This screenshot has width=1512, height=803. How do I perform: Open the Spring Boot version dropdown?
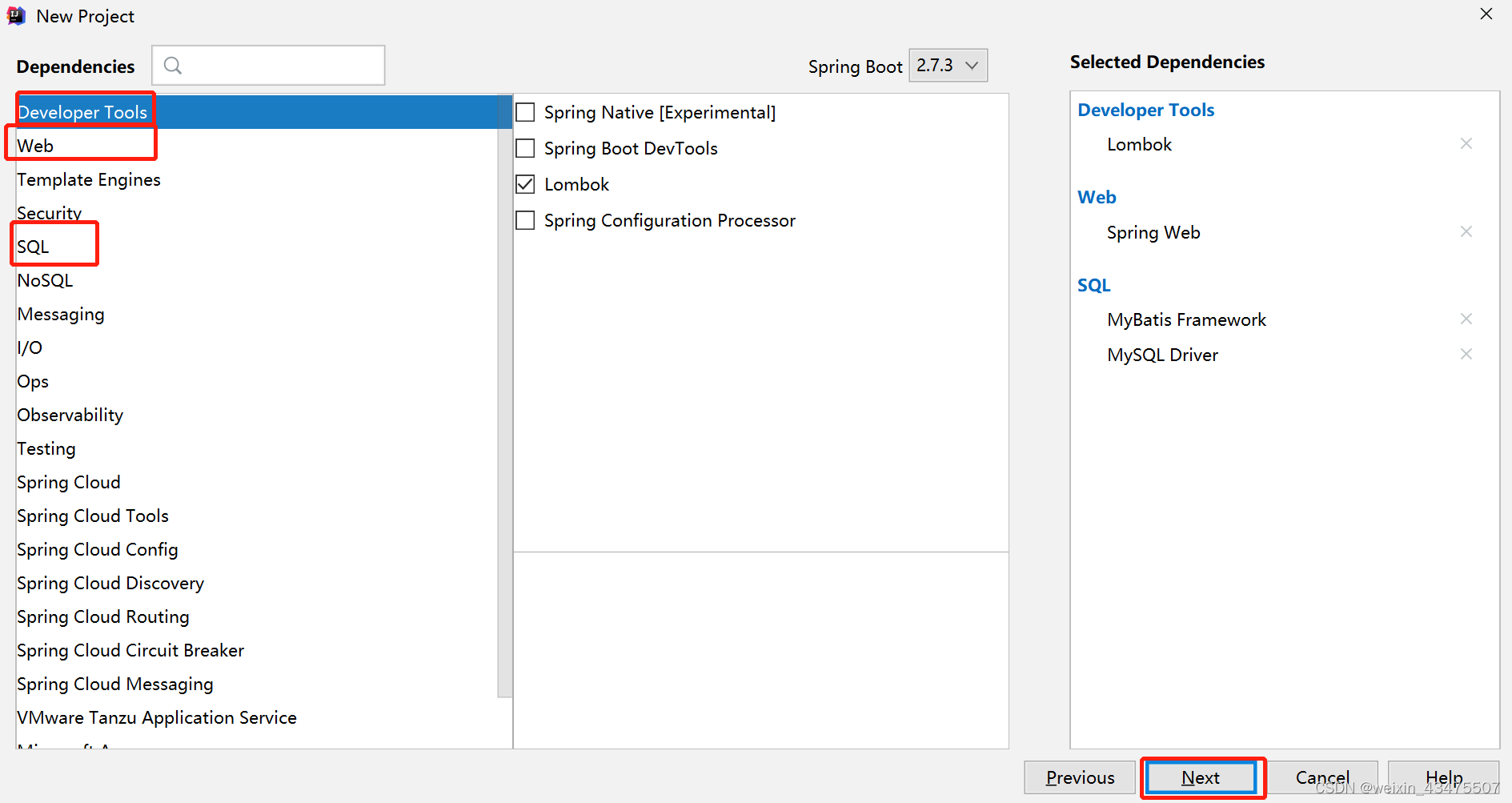[x=948, y=66]
